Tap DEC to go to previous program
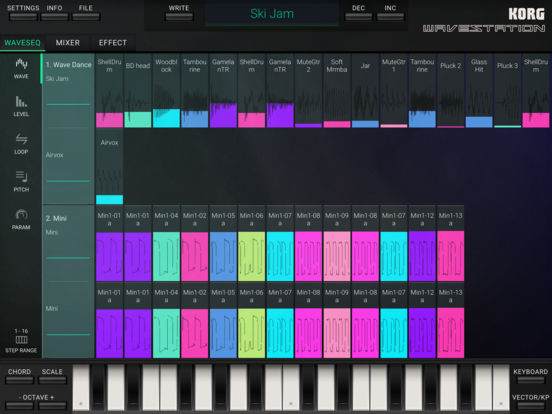 pyautogui.click(x=358, y=12)
